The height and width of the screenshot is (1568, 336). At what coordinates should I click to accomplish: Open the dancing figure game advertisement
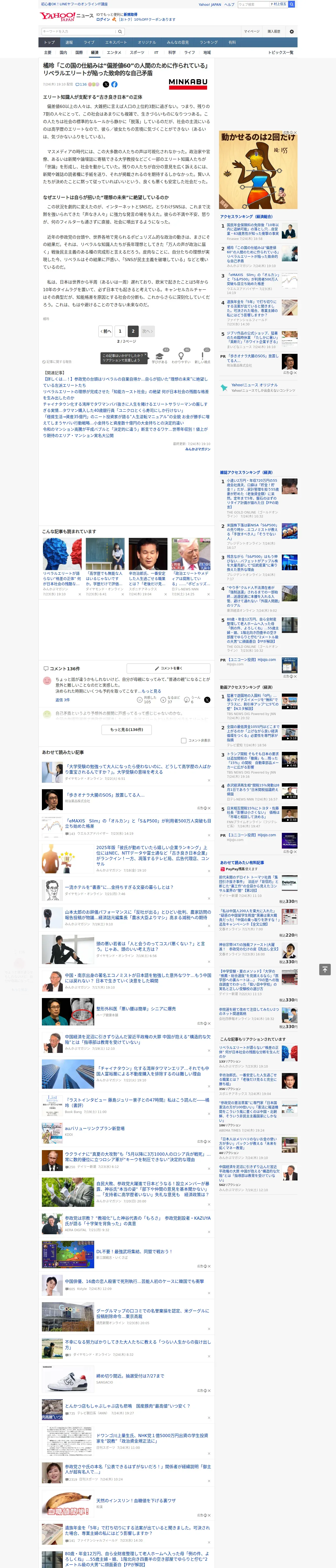(x=259, y=170)
